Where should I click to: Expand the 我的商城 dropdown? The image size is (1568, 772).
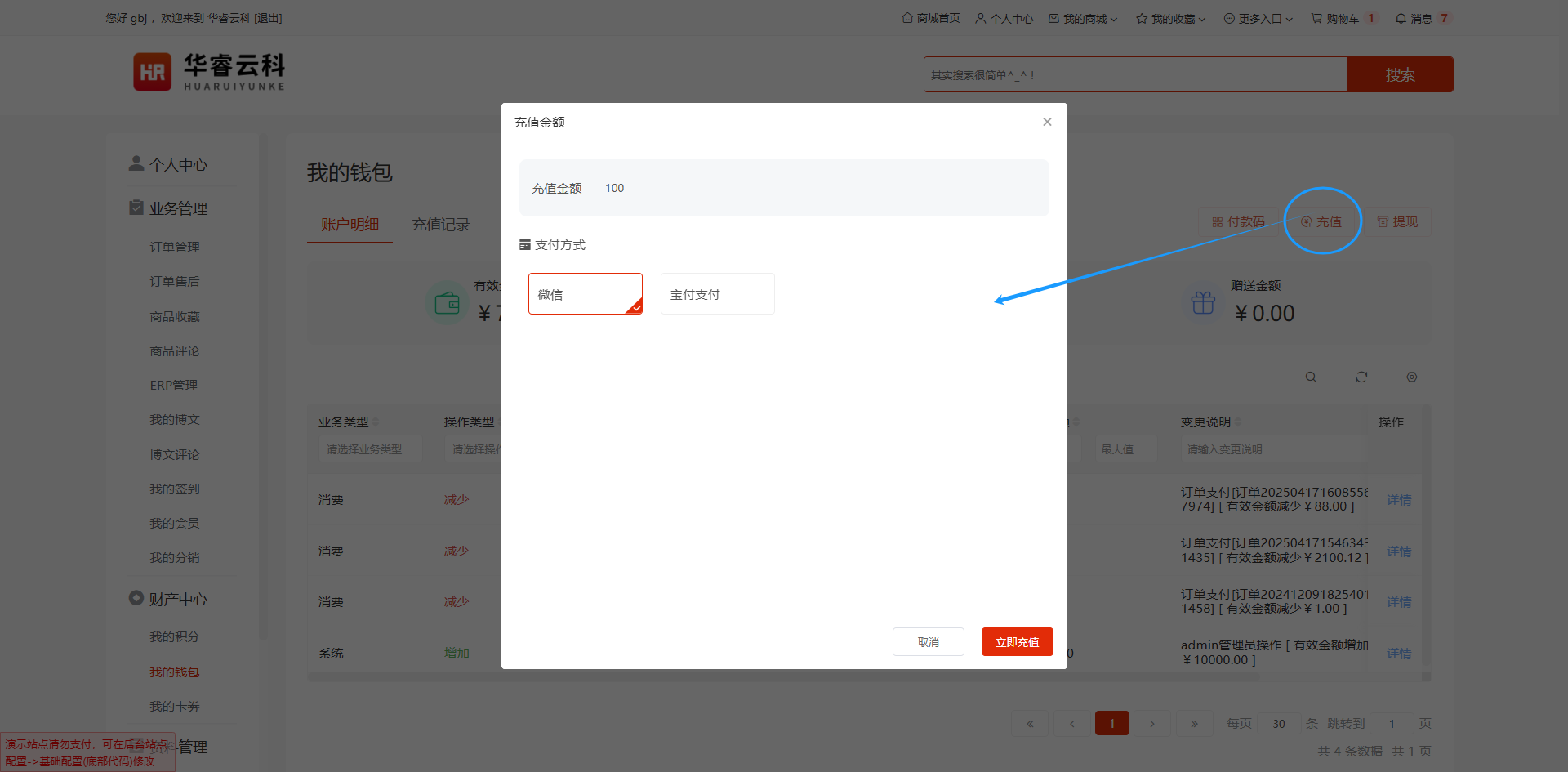click(x=1084, y=19)
